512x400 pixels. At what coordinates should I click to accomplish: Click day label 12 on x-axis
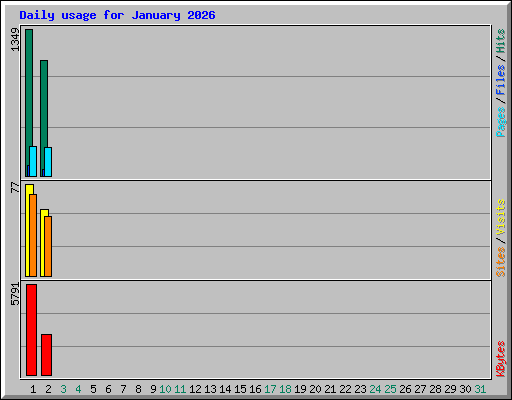tap(195, 389)
